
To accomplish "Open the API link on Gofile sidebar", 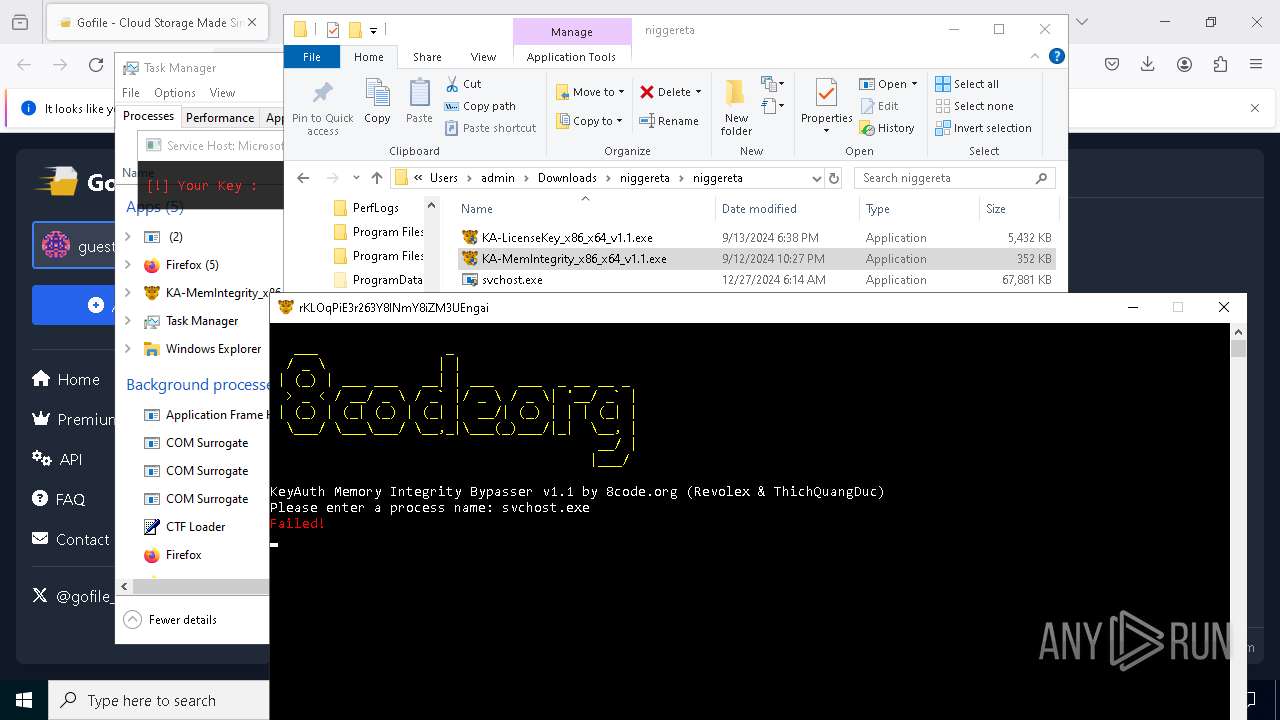I will pos(57,459).
